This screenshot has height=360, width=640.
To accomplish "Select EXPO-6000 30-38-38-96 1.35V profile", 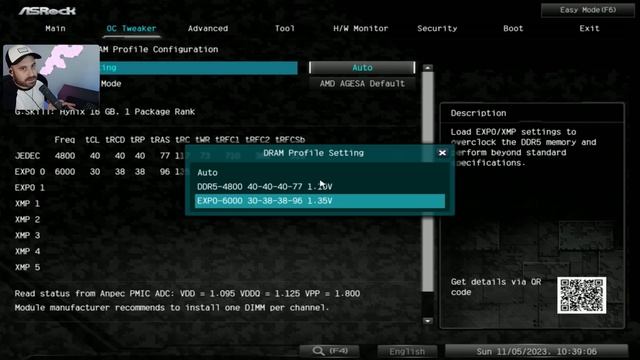I will tap(320, 201).
